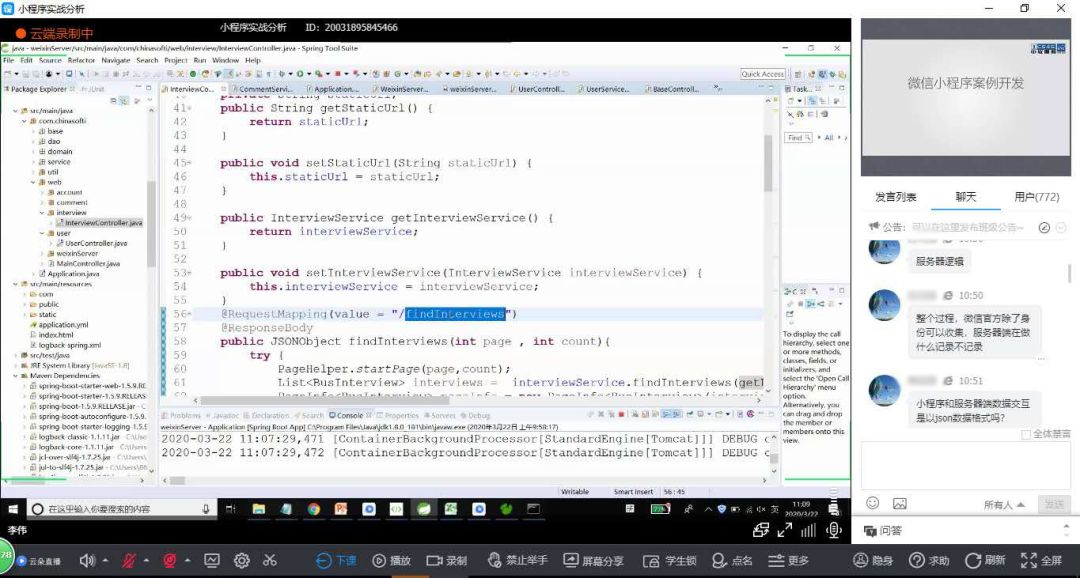The image size is (1080, 578).
Task: Open File Explorer from the Windows taskbar
Action: point(258,509)
